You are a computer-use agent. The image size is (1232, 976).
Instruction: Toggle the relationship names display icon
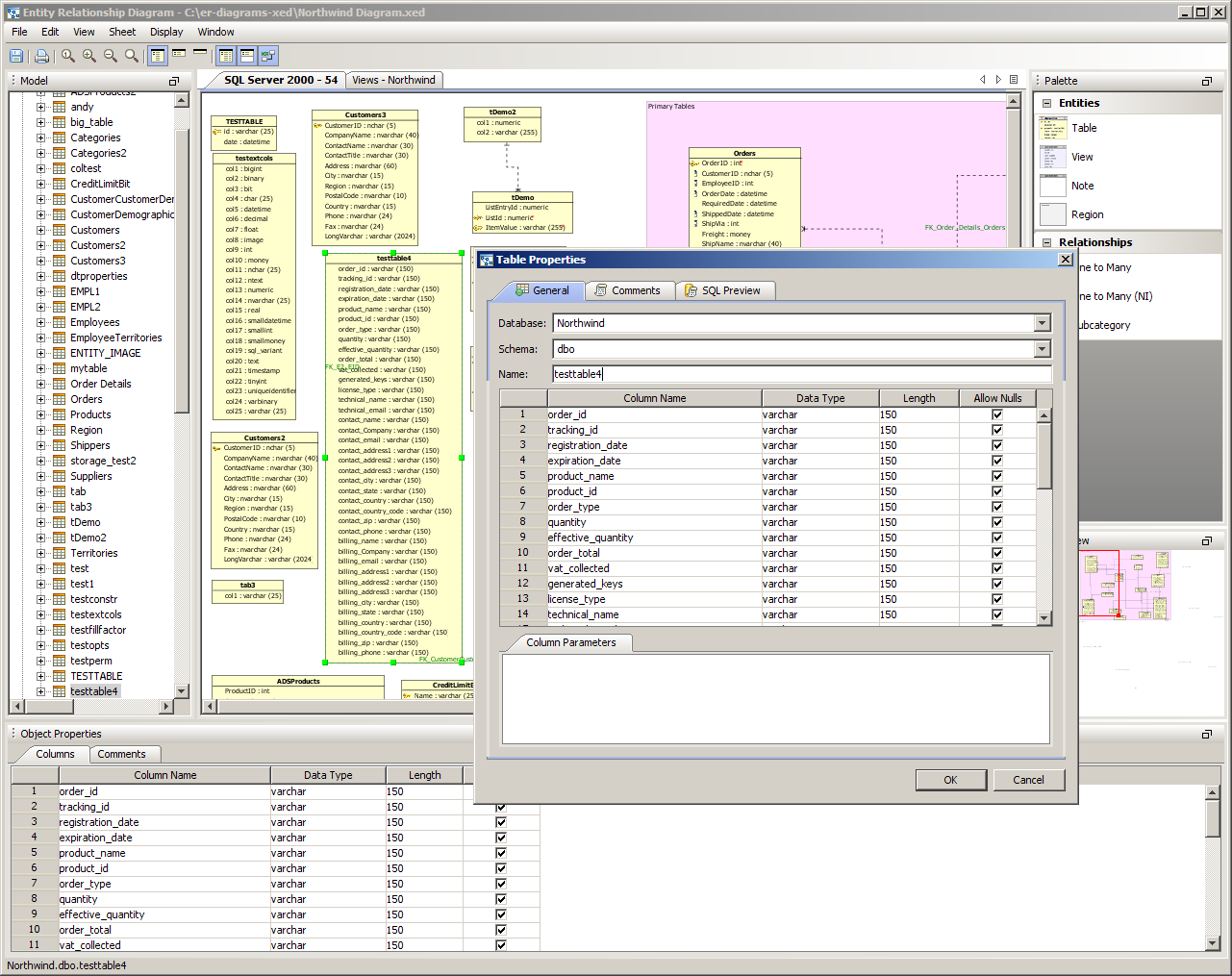point(268,56)
